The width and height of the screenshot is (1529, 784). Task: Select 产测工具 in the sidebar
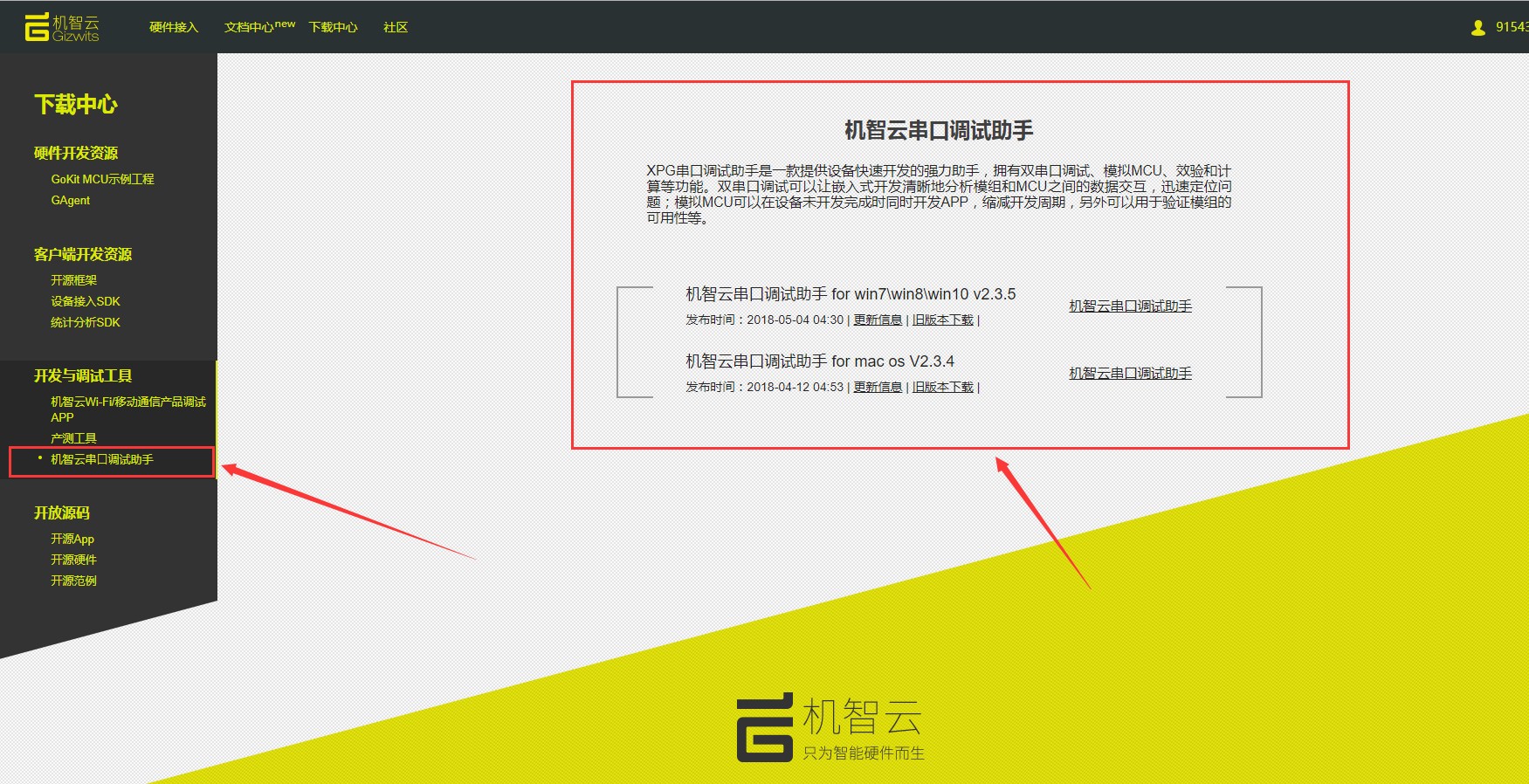pos(73,438)
